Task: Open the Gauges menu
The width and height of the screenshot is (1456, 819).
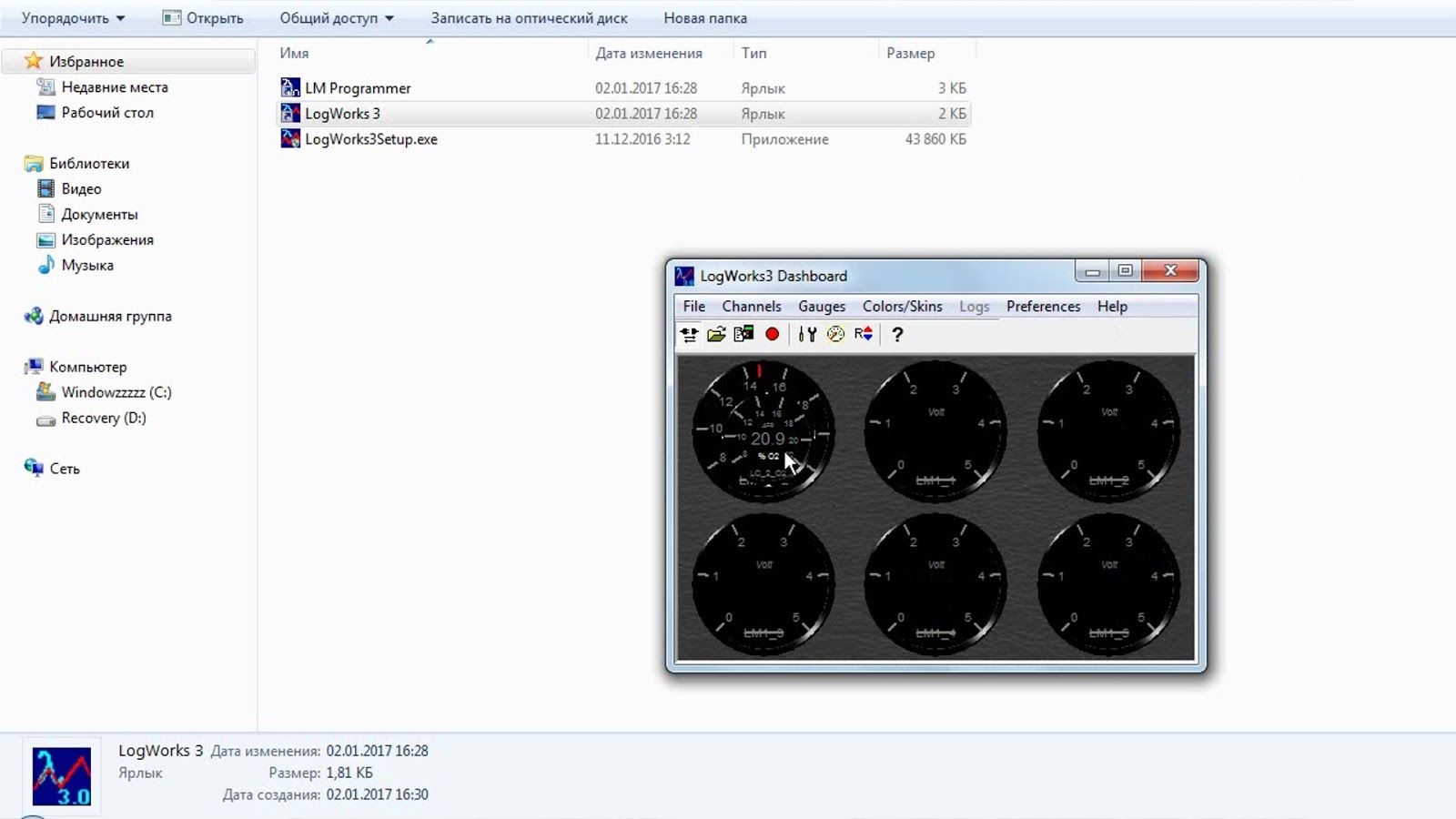Action: [822, 307]
